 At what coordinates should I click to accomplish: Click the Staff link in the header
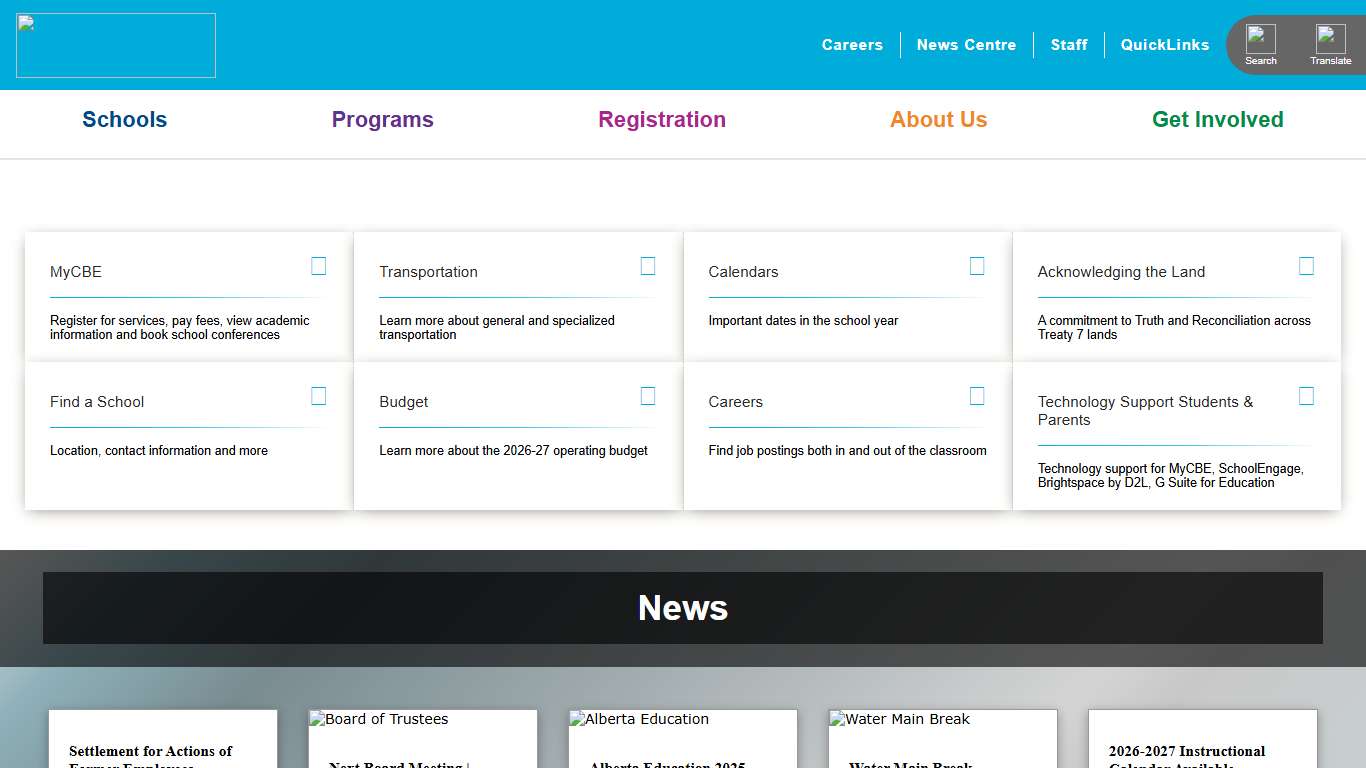click(1069, 44)
